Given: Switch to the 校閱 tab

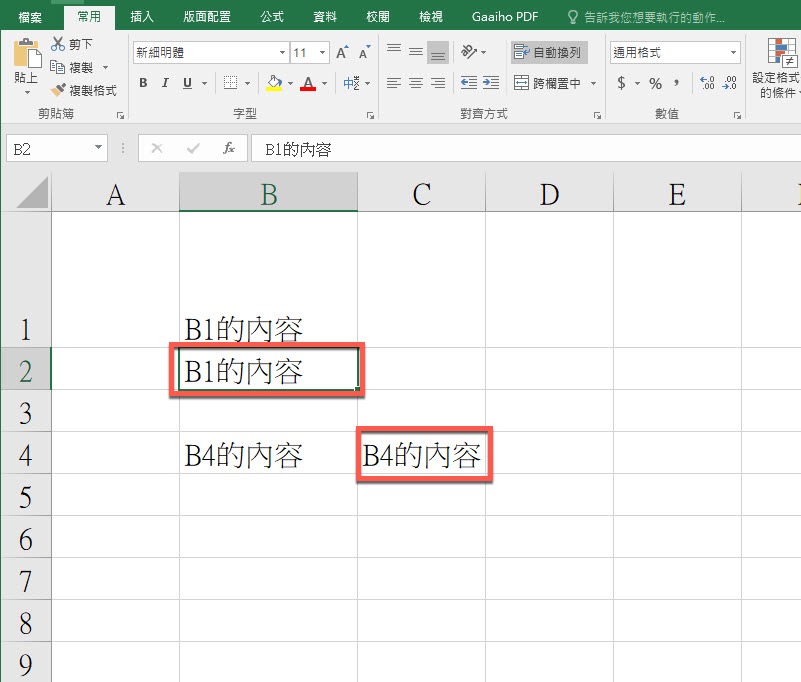Looking at the screenshot, I should point(378,17).
